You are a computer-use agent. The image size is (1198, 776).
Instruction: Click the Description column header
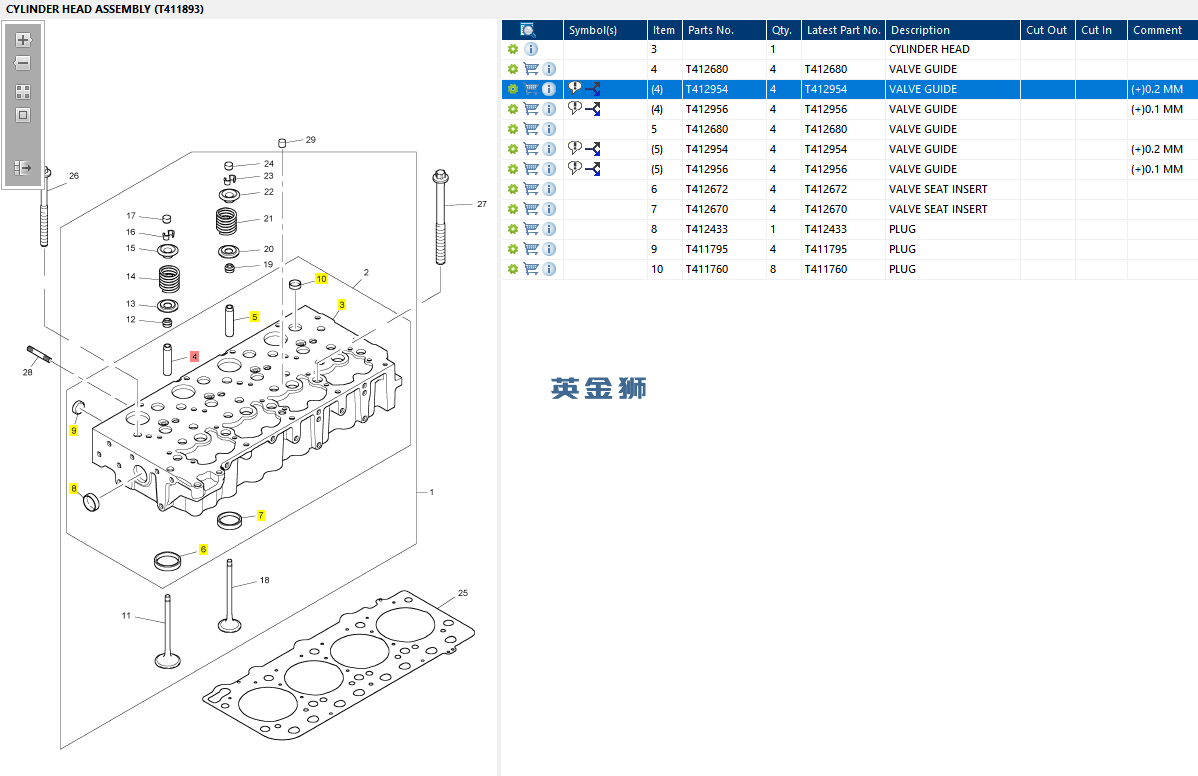[x=920, y=30]
